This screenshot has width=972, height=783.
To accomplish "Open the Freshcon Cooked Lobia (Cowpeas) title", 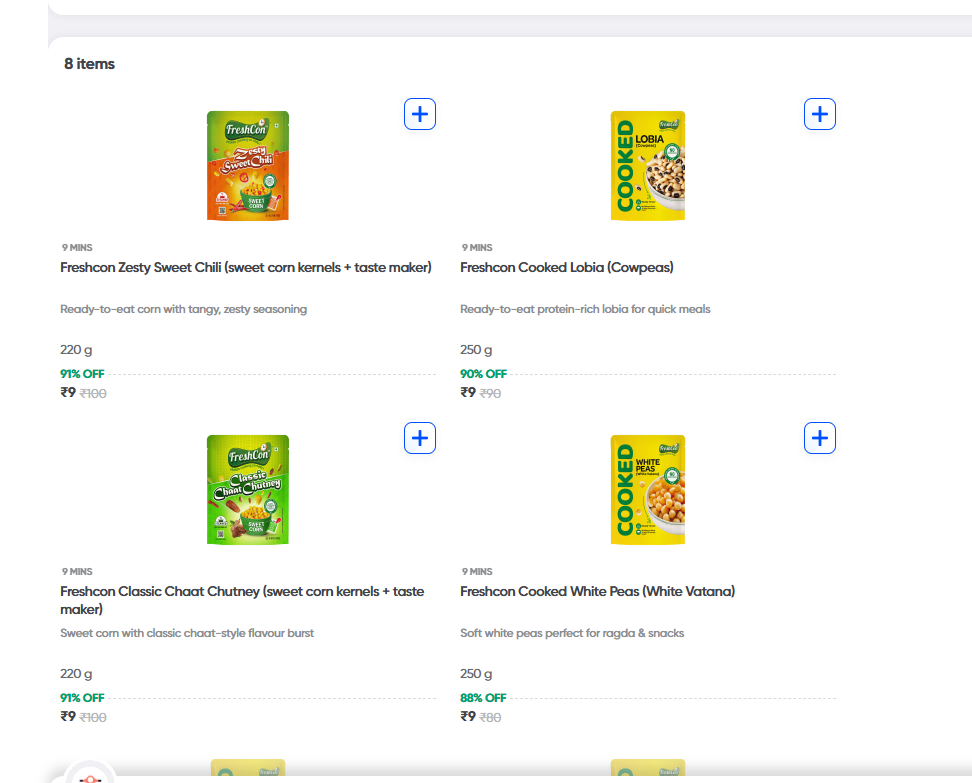I will tap(567, 267).
